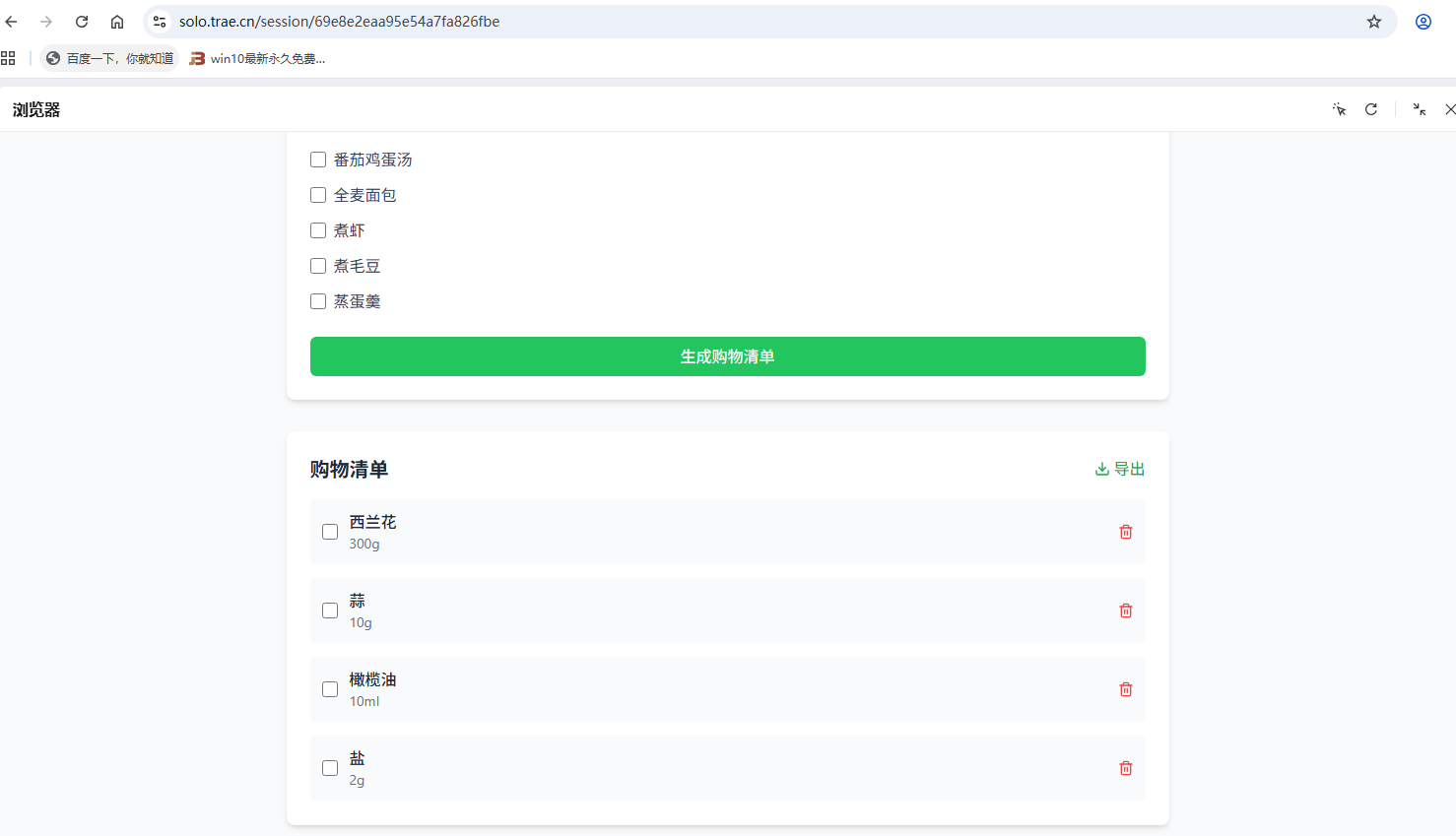Refresh the embedded browser panel
The height and width of the screenshot is (836, 1456).
click(1370, 109)
